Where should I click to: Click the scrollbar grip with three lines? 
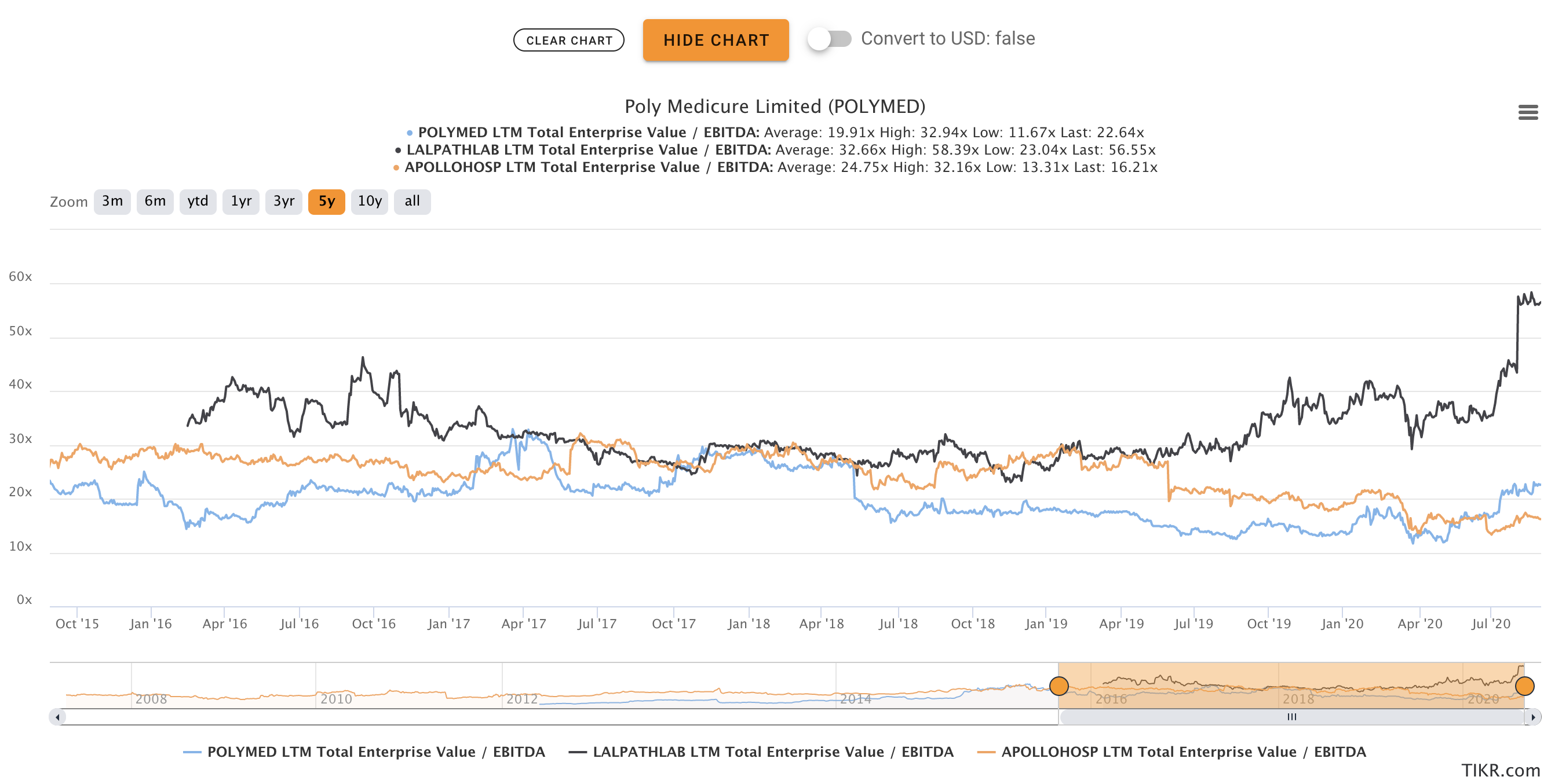[x=1291, y=717]
